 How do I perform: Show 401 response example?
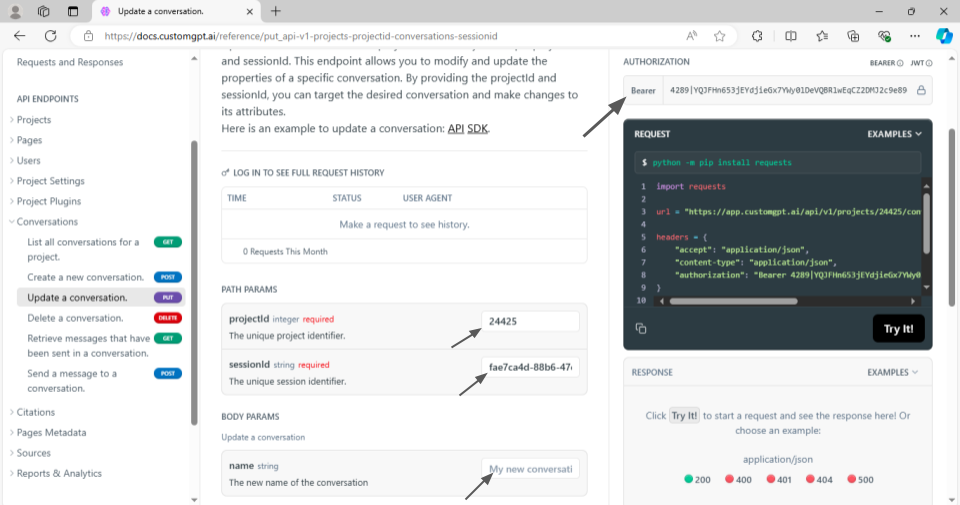pyautogui.click(x=779, y=480)
